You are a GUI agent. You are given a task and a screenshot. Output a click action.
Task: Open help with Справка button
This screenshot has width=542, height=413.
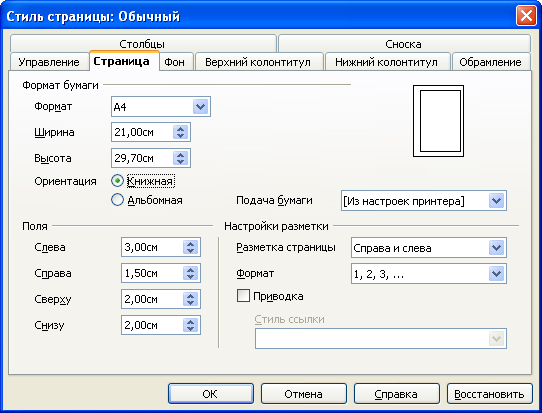397,394
